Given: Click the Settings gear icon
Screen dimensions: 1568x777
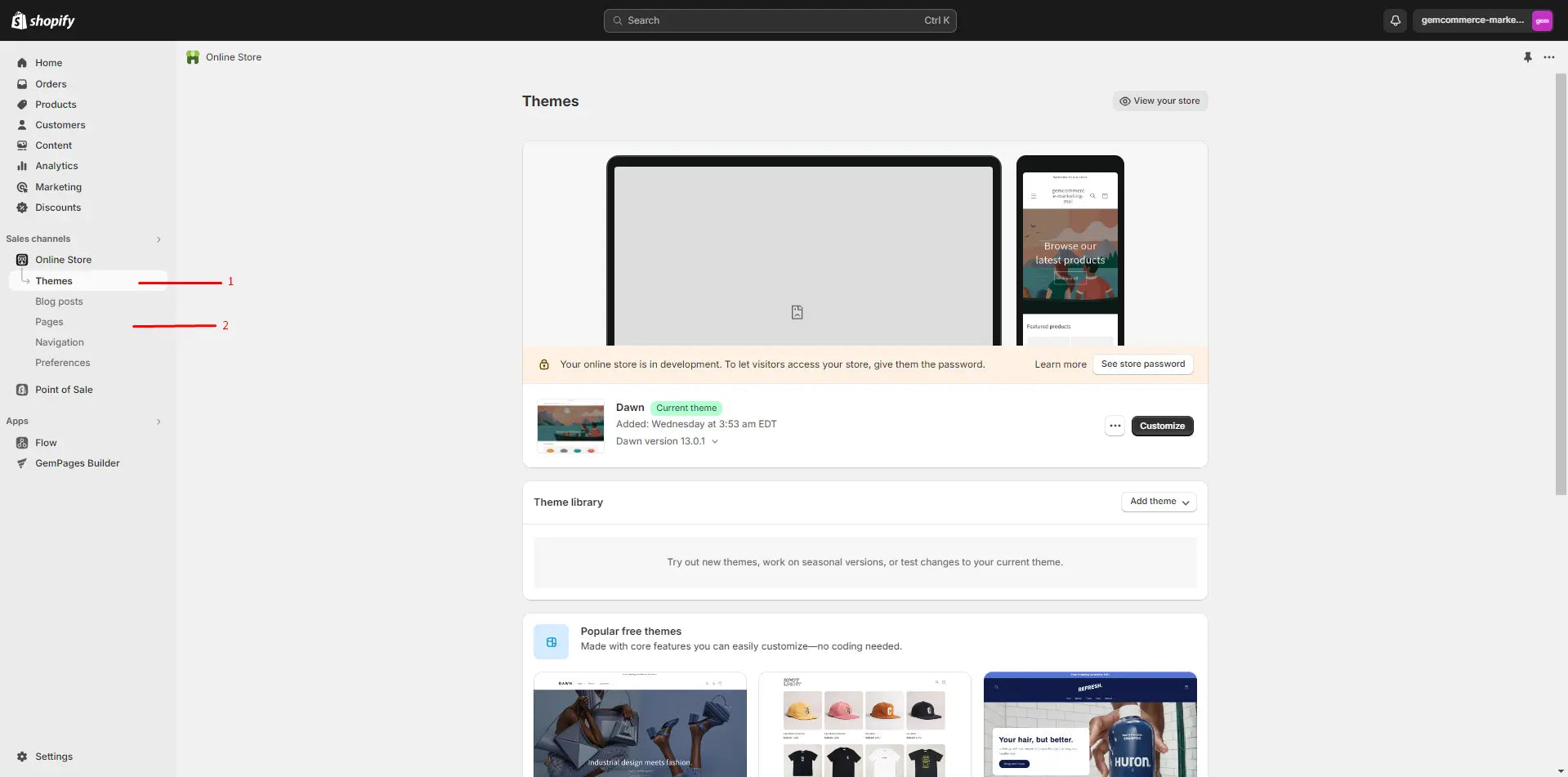Looking at the screenshot, I should click(22, 757).
